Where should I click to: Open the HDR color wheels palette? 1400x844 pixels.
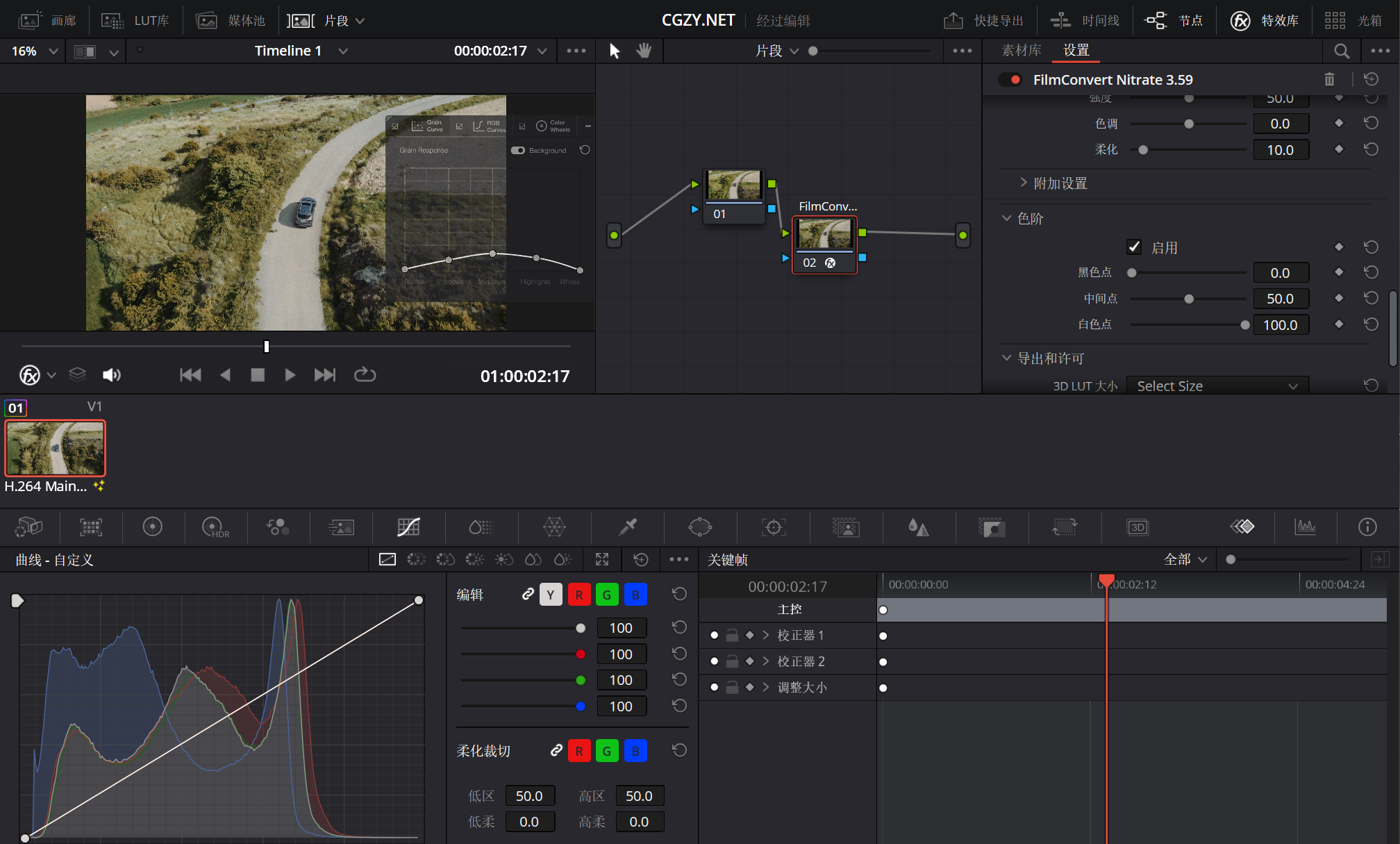click(215, 527)
